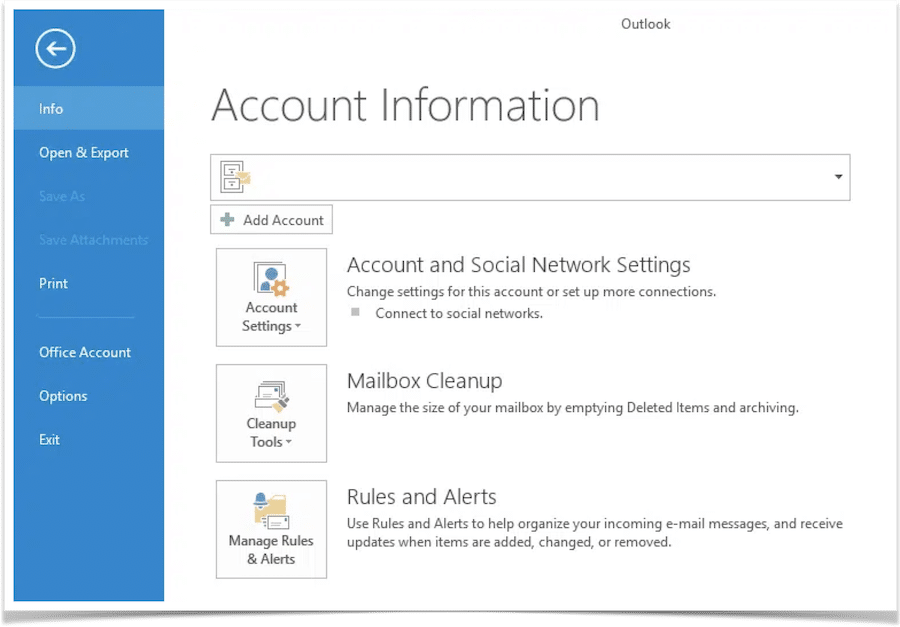Click the greyed-out Save Attachments item
Image resolution: width=900 pixels, height=627 pixels.
[x=93, y=240]
